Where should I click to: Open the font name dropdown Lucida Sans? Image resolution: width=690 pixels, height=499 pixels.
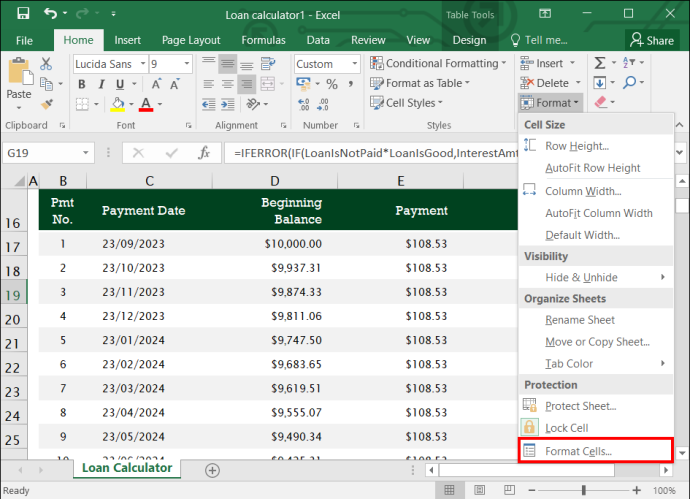point(143,64)
